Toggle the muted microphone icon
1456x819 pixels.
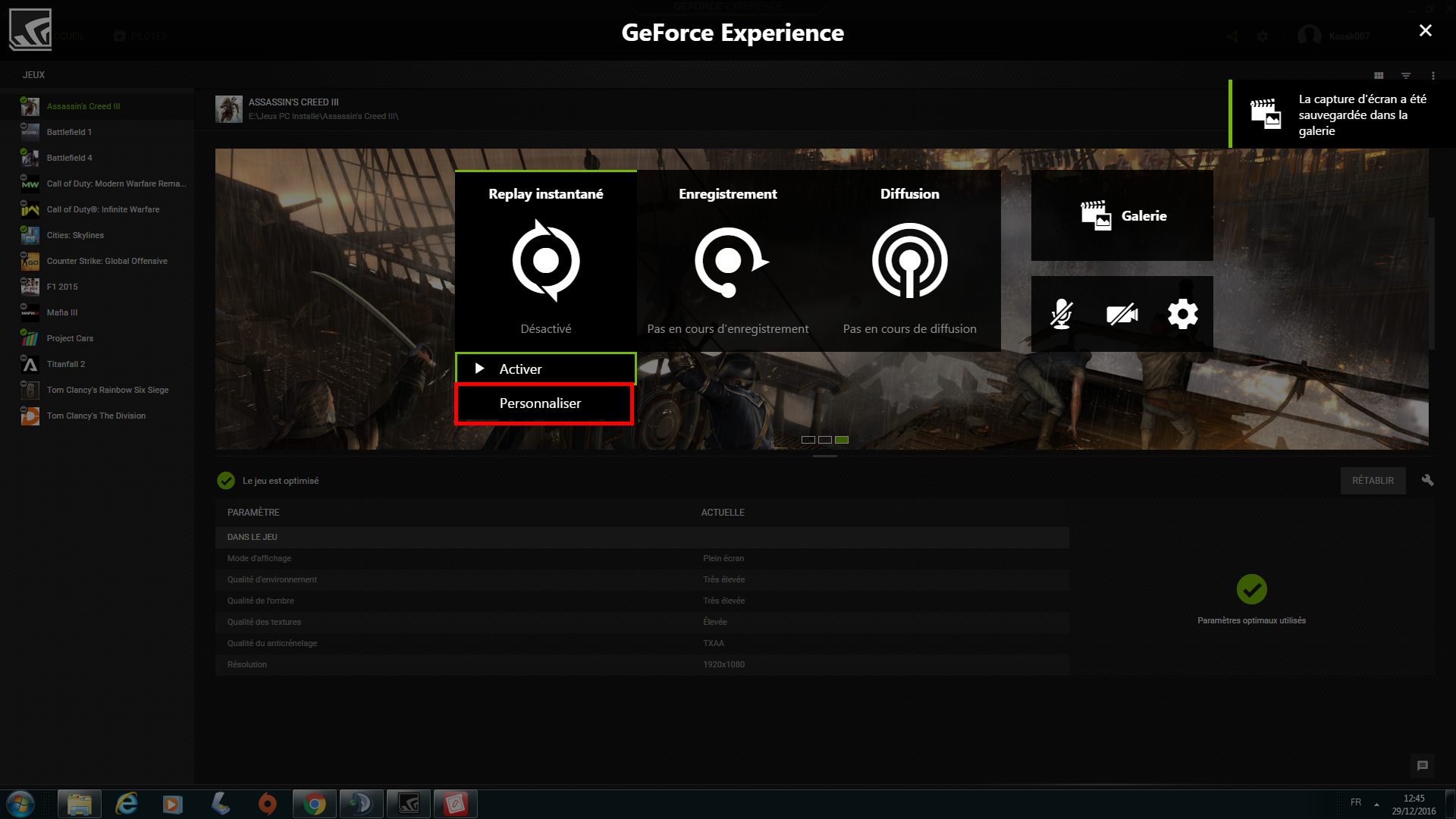(1062, 313)
